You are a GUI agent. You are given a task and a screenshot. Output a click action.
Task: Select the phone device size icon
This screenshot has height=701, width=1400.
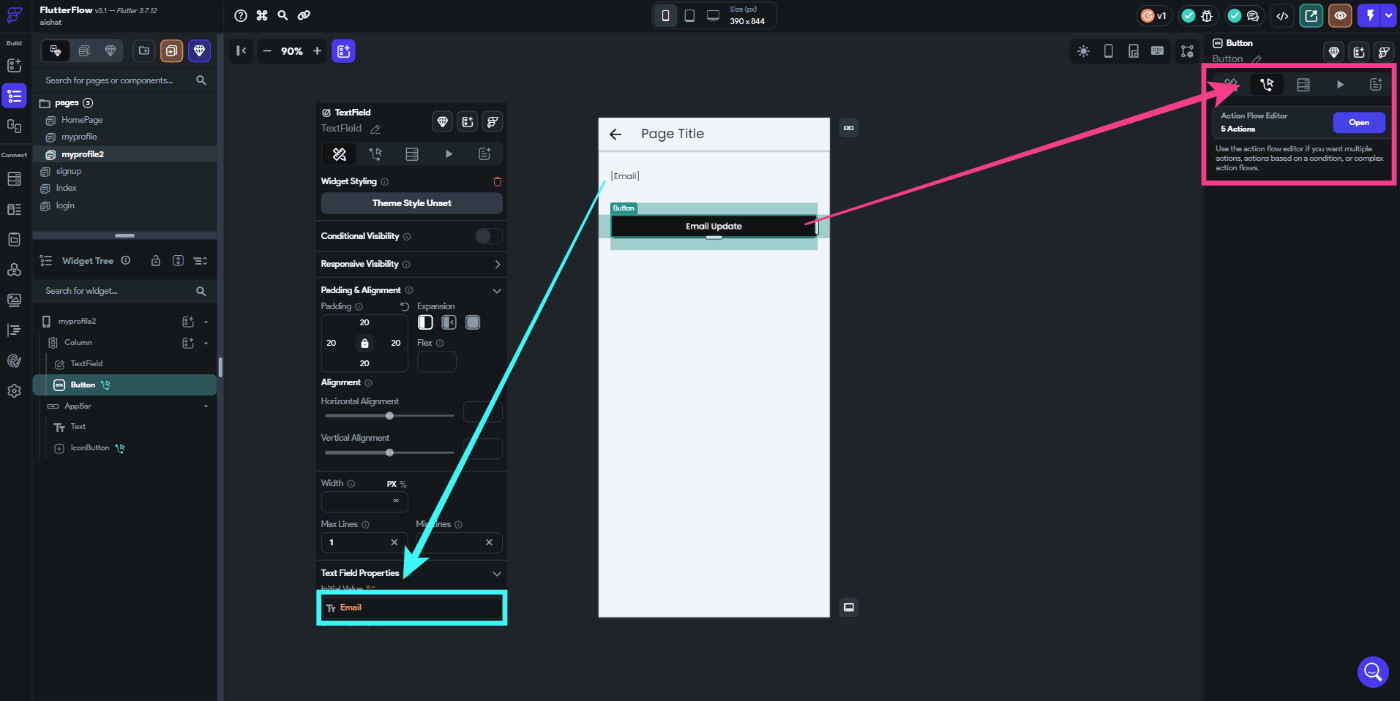[665, 15]
